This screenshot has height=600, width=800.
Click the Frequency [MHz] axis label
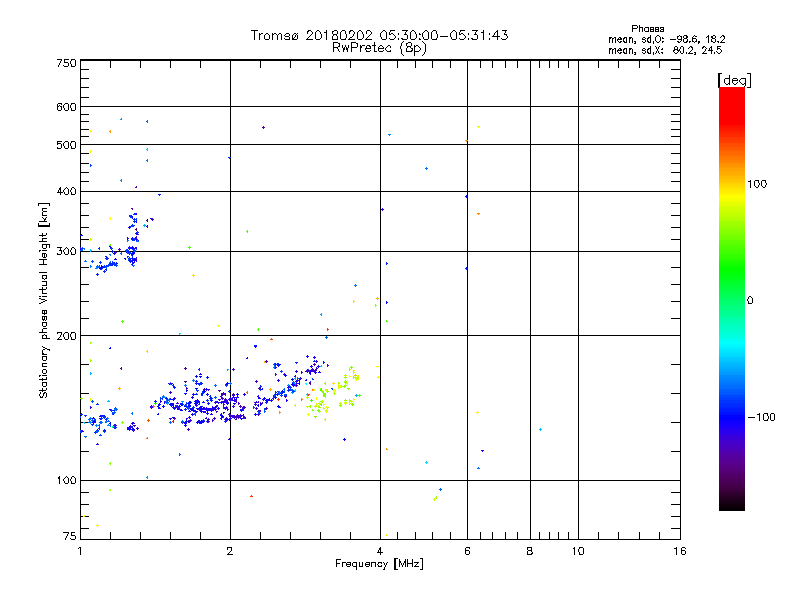point(379,564)
